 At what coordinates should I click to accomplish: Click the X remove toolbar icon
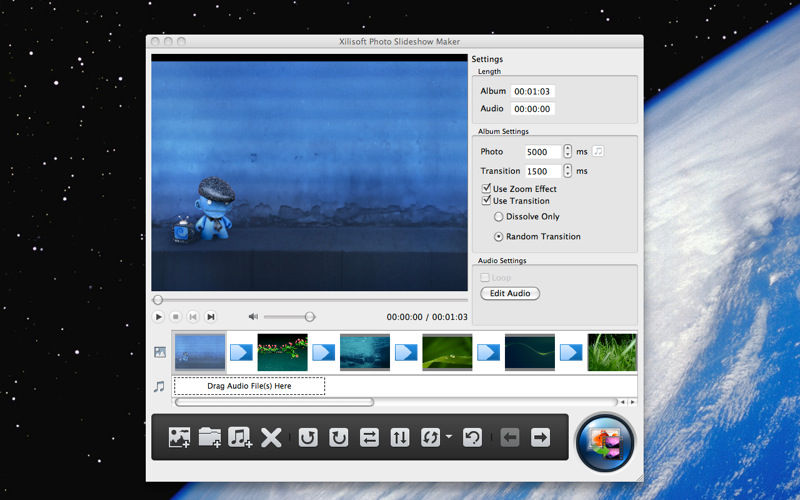271,437
